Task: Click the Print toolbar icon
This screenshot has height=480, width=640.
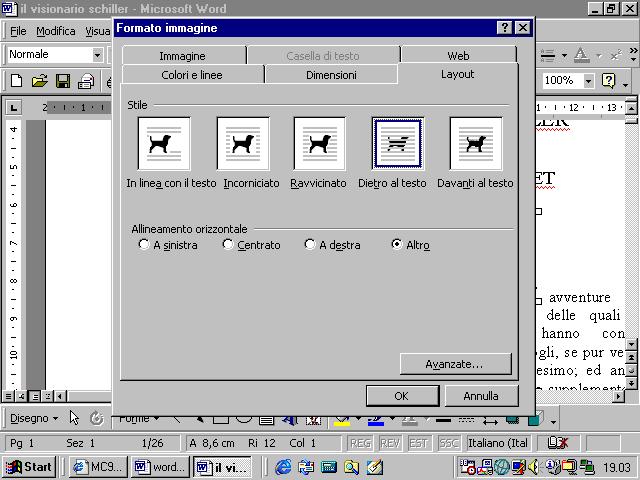Action: click(x=86, y=81)
